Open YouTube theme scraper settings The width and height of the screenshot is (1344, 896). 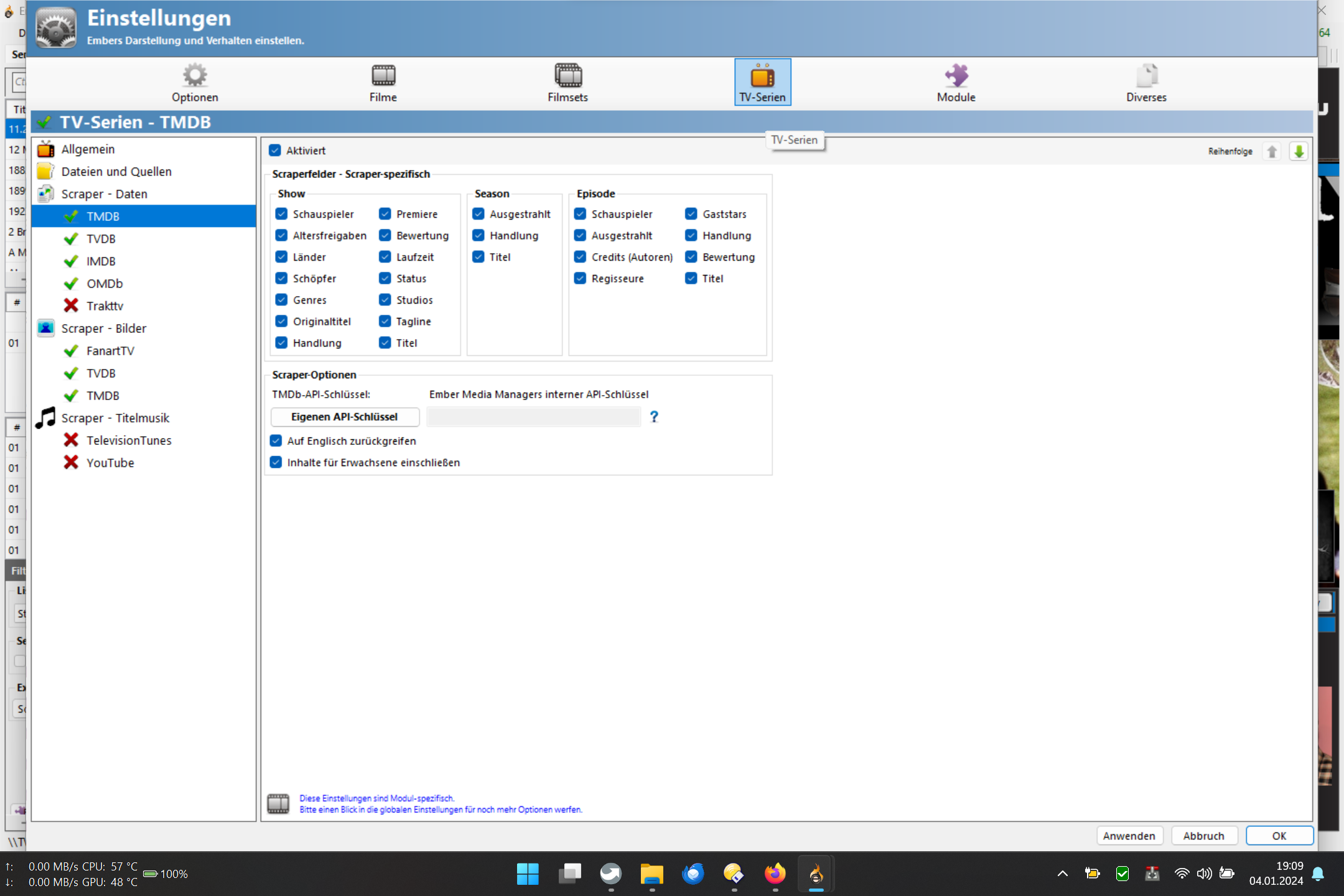point(110,463)
